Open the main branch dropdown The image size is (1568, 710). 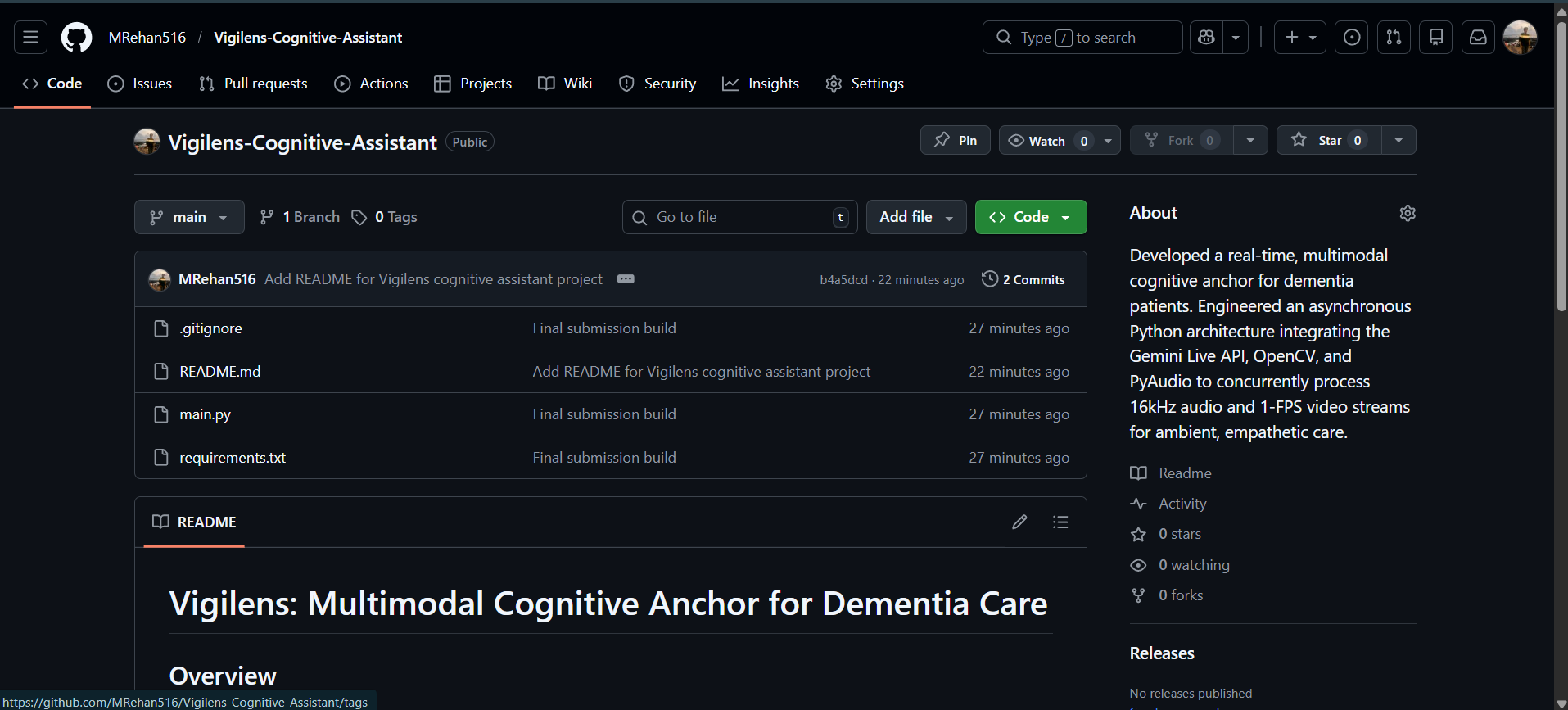click(x=189, y=217)
